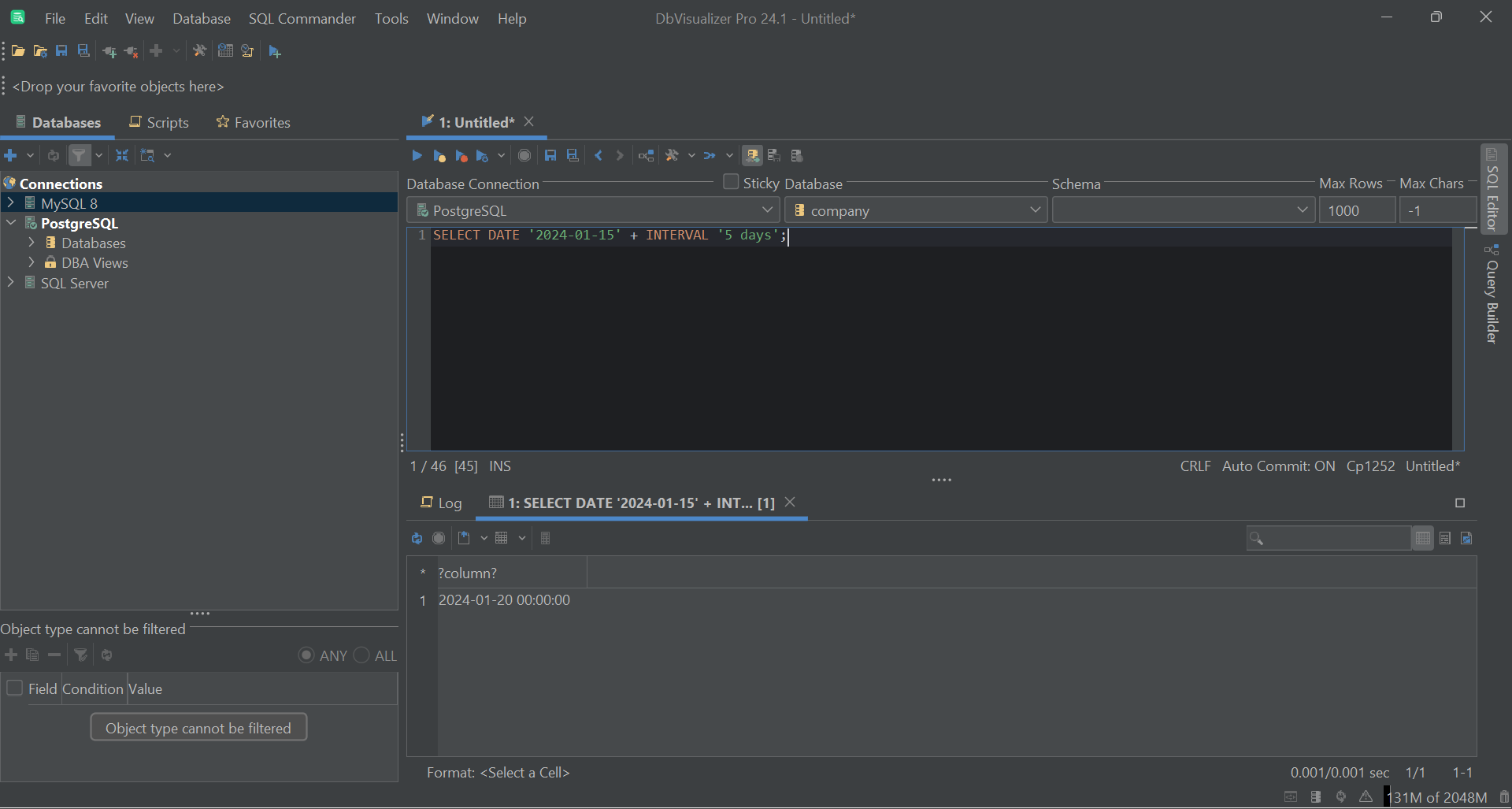Open the Calculate Selection calculator icon

[546, 538]
